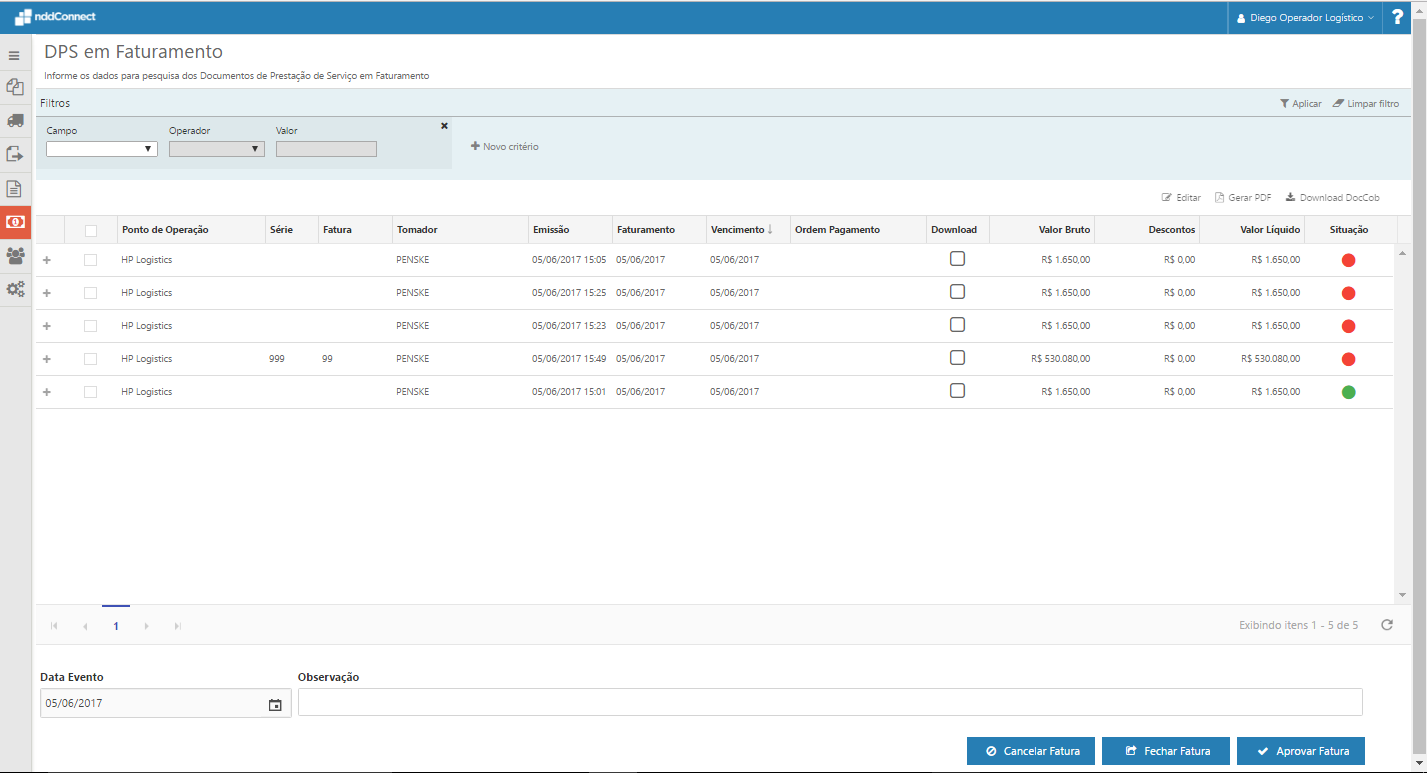This screenshot has height=773, width=1427.
Task: Open the truck icon in sidebar
Action: 15,120
